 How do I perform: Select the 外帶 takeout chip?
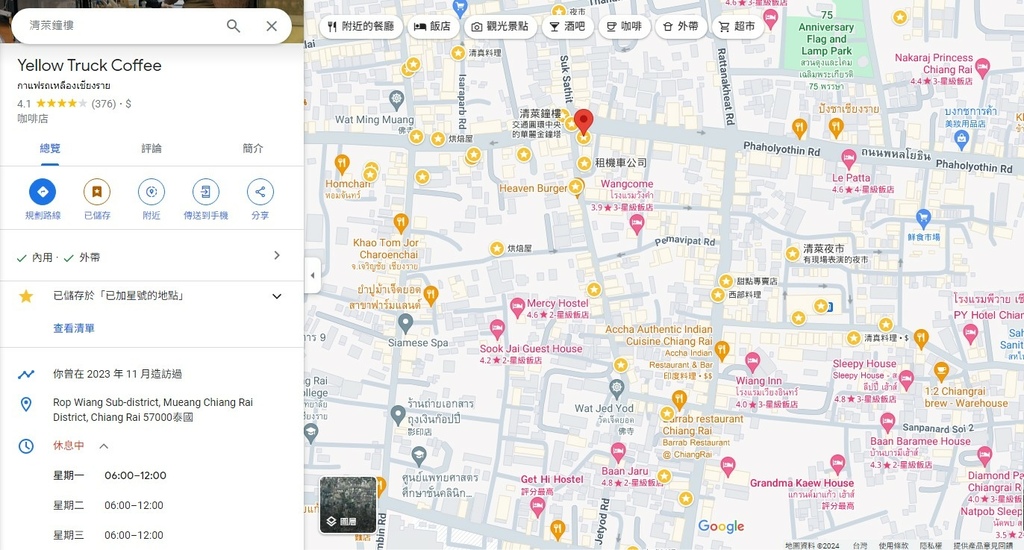pyautogui.click(x=680, y=26)
